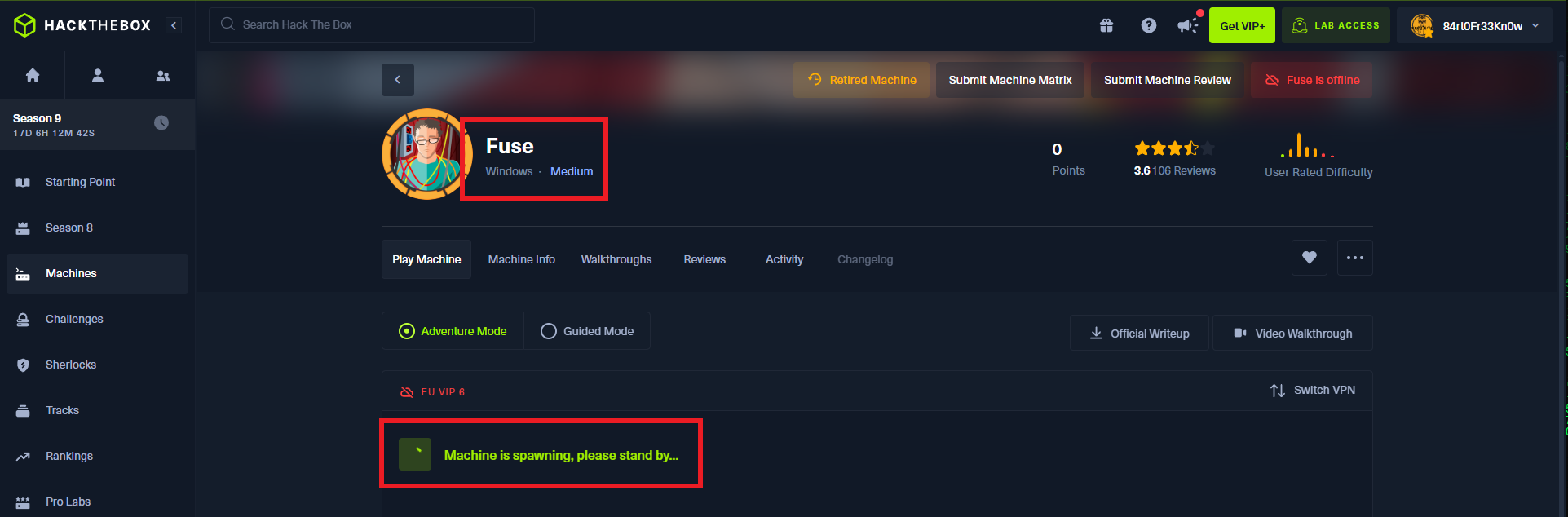Image resolution: width=1568 pixels, height=517 pixels.
Task: Click the gift box icon in header
Action: (1106, 25)
